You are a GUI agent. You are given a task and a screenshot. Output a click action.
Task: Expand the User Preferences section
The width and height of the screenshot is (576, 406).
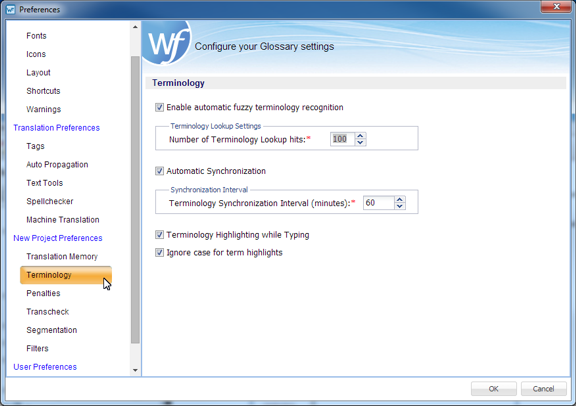[45, 367]
